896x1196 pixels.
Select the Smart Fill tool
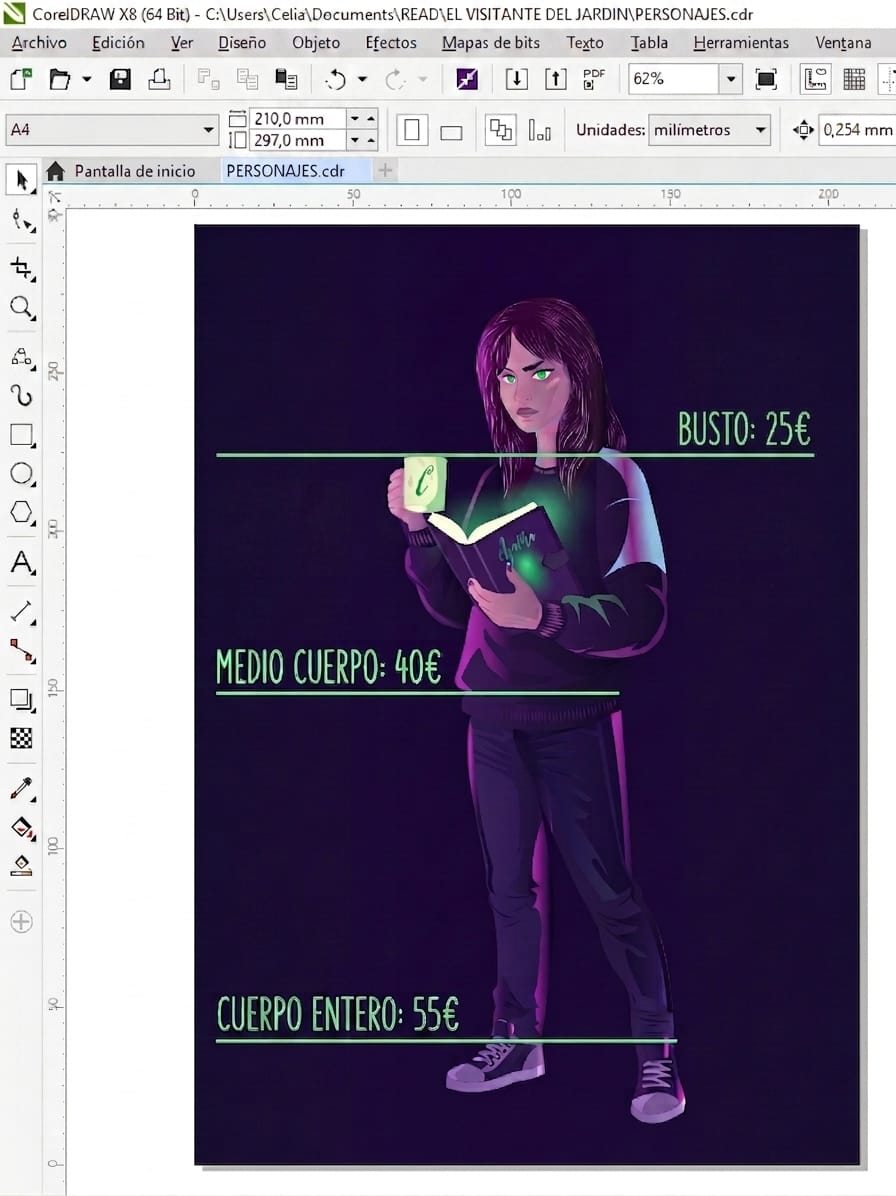pyautogui.click(x=21, y=866)
